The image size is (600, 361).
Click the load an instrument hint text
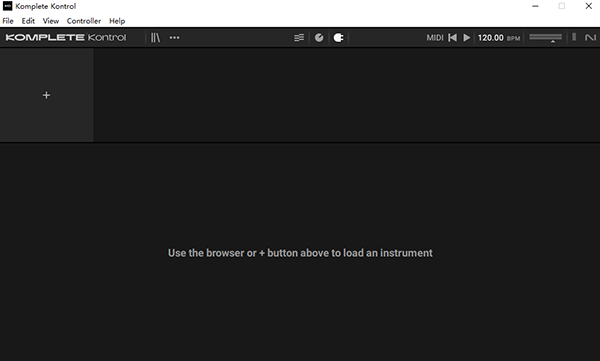point(300,253)
